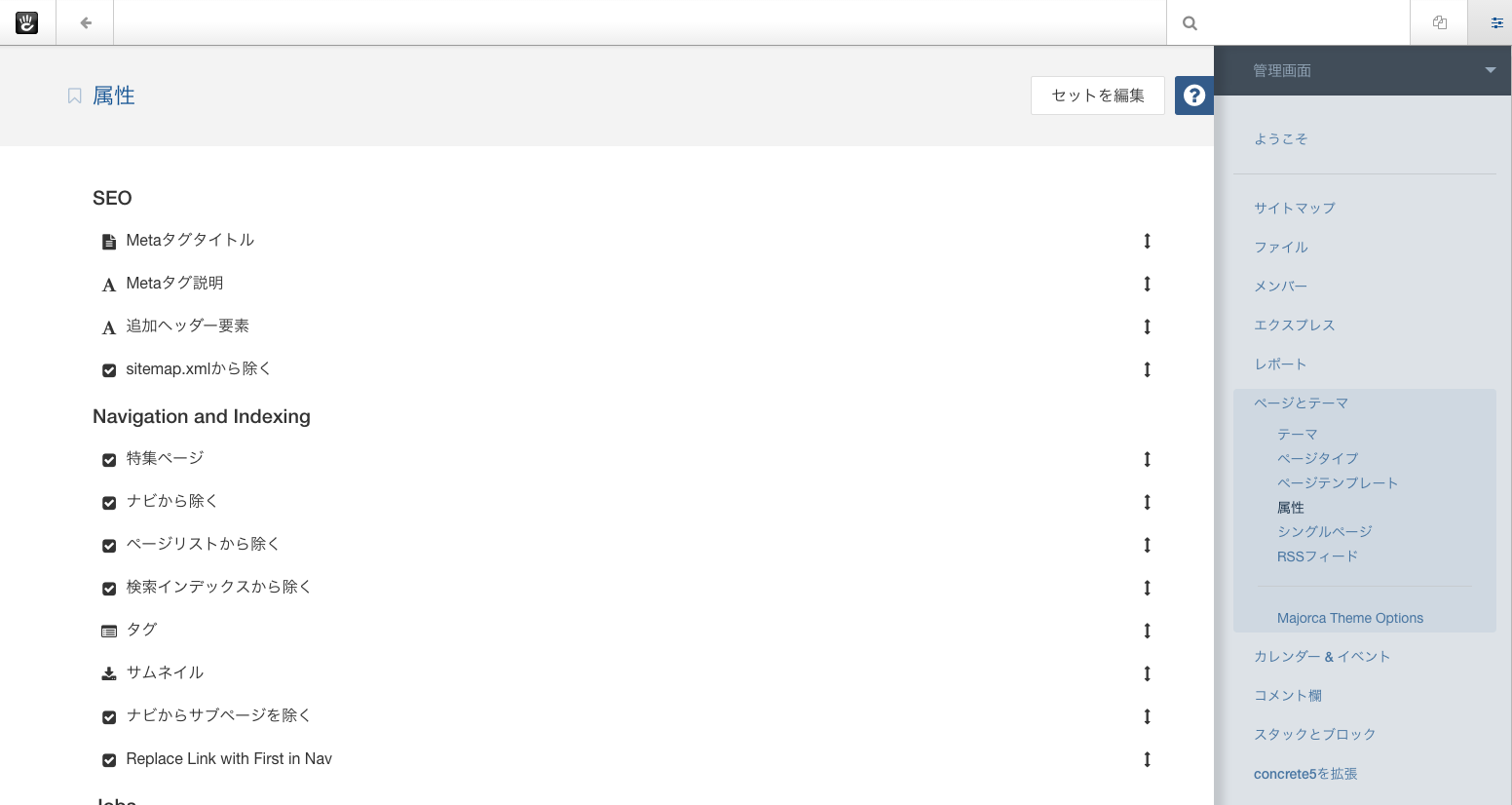
Task: Open the pages panel icon in toolbar
Action: (1439, 22)
